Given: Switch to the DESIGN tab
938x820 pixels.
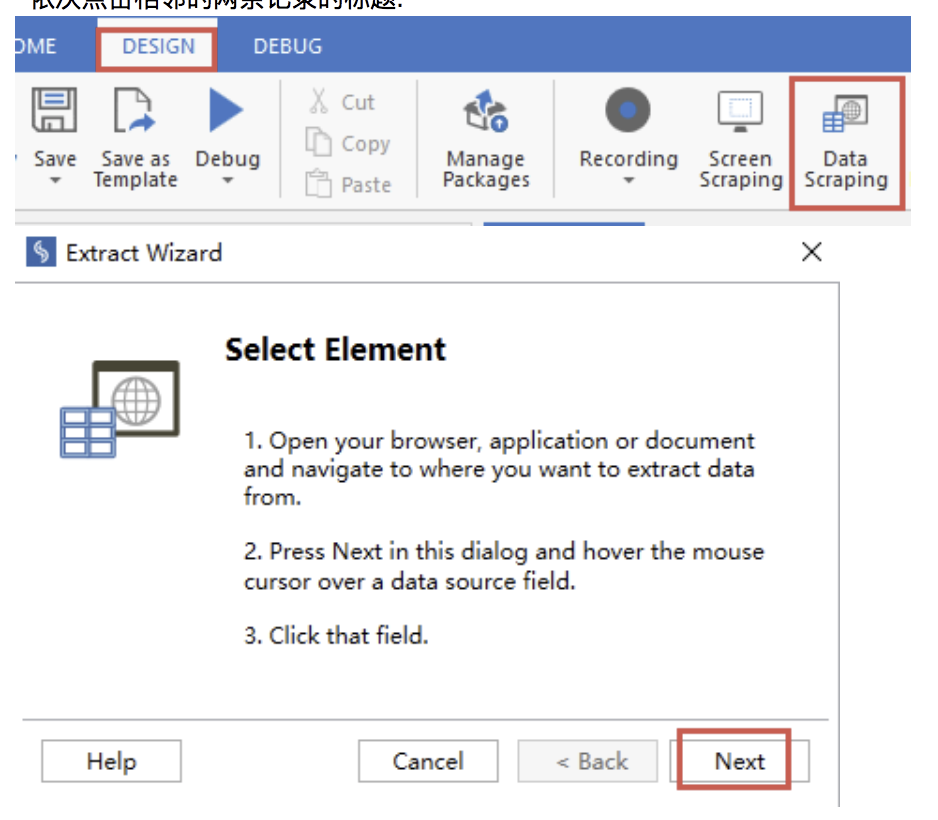Looking at the screenshot, I should (159, 46).
